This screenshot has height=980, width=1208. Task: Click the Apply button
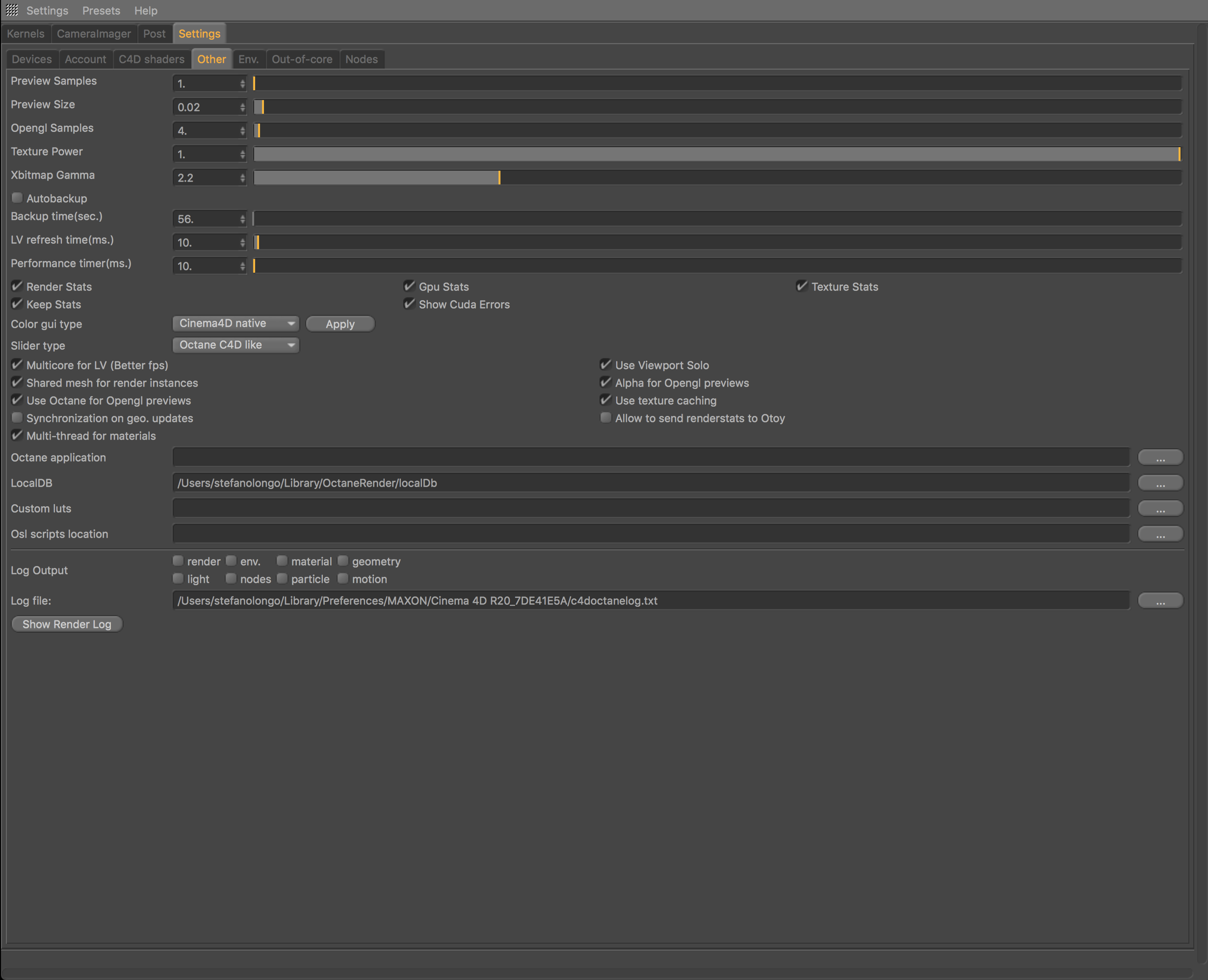(x=340, y=324)
